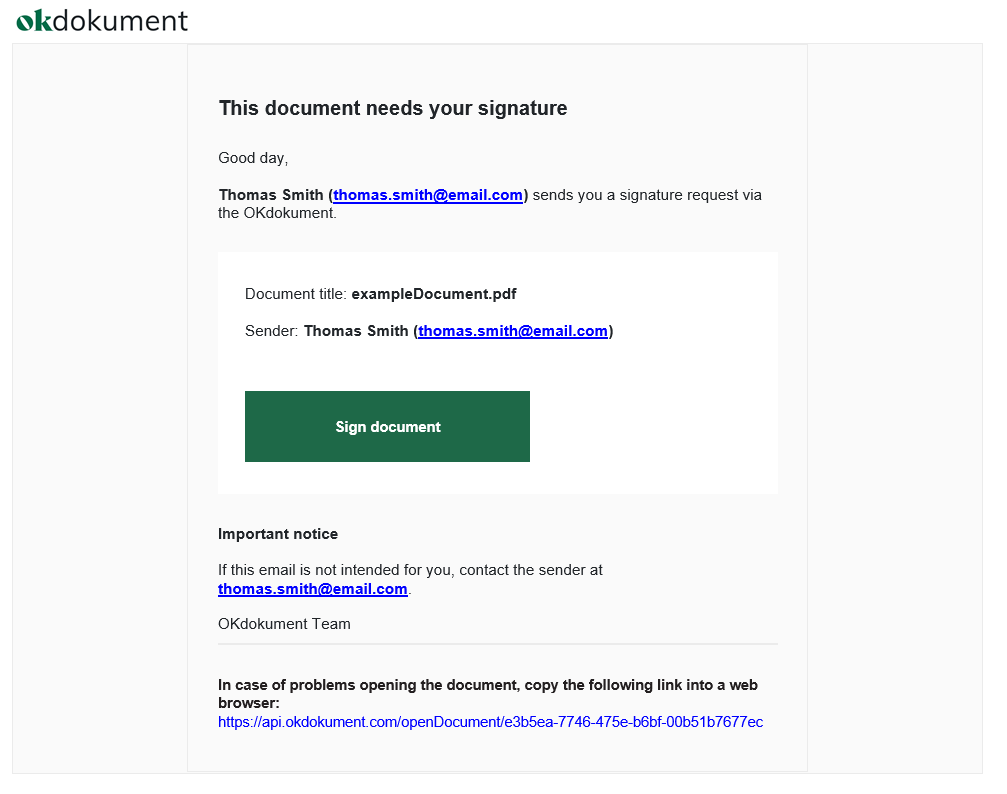The width and height of the screenshot is (1007, 794).
Task: Click 'the OKdokument.' text ending the greeting sentence
Action: tap(277, 213)
